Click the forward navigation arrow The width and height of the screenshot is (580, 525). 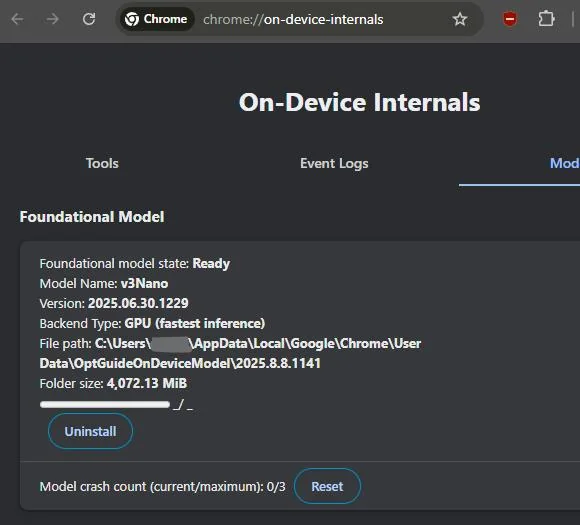pos(53,19)
